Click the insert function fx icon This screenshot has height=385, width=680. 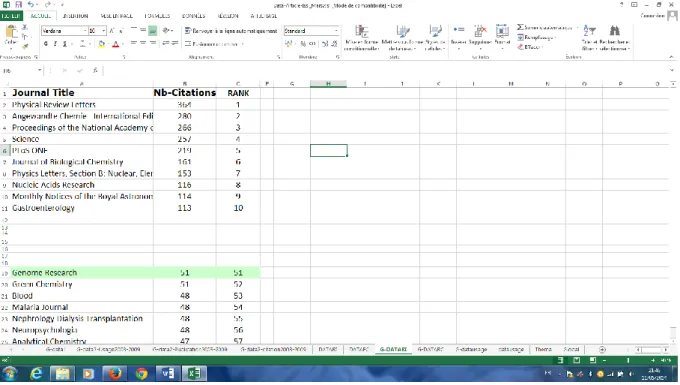(x=95, y=70)
